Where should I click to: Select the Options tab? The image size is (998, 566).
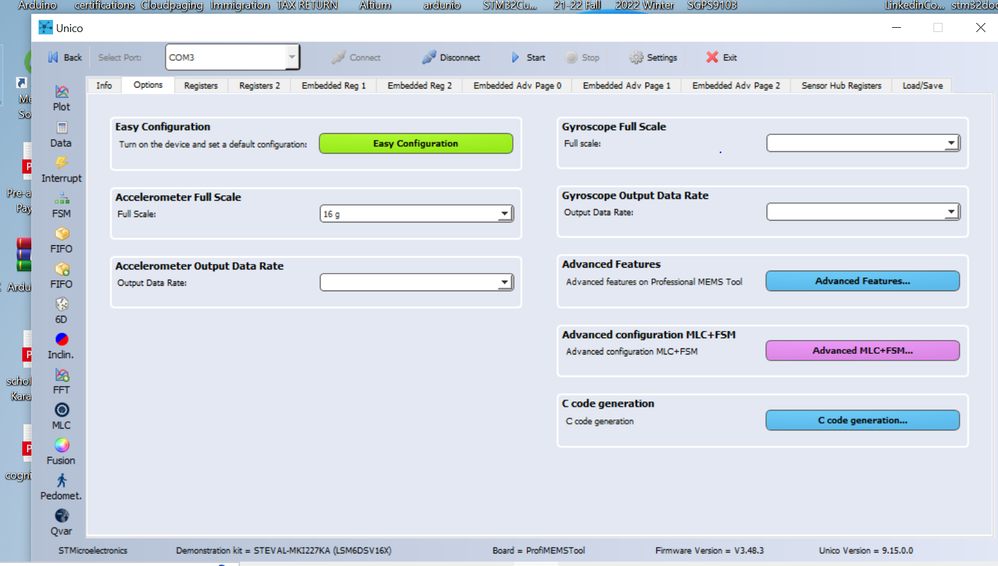[x=148, y=85]
